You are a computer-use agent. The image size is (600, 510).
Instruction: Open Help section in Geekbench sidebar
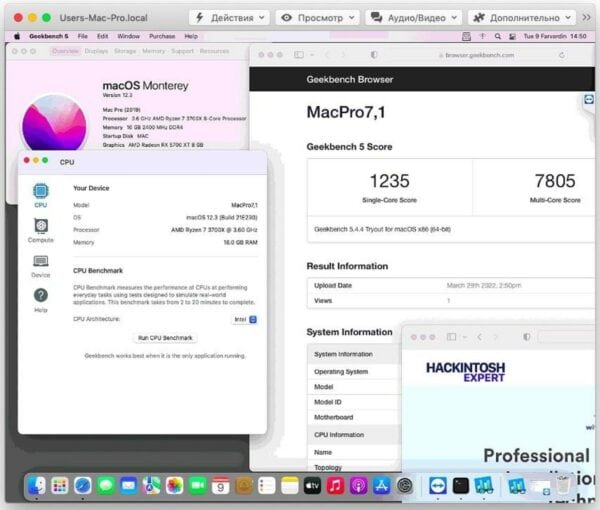pos(41,300)
